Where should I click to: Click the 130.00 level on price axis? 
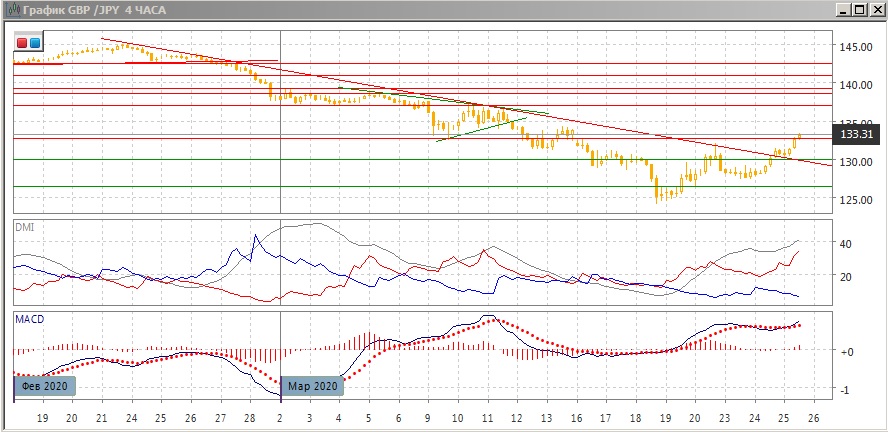pos(857,162)
